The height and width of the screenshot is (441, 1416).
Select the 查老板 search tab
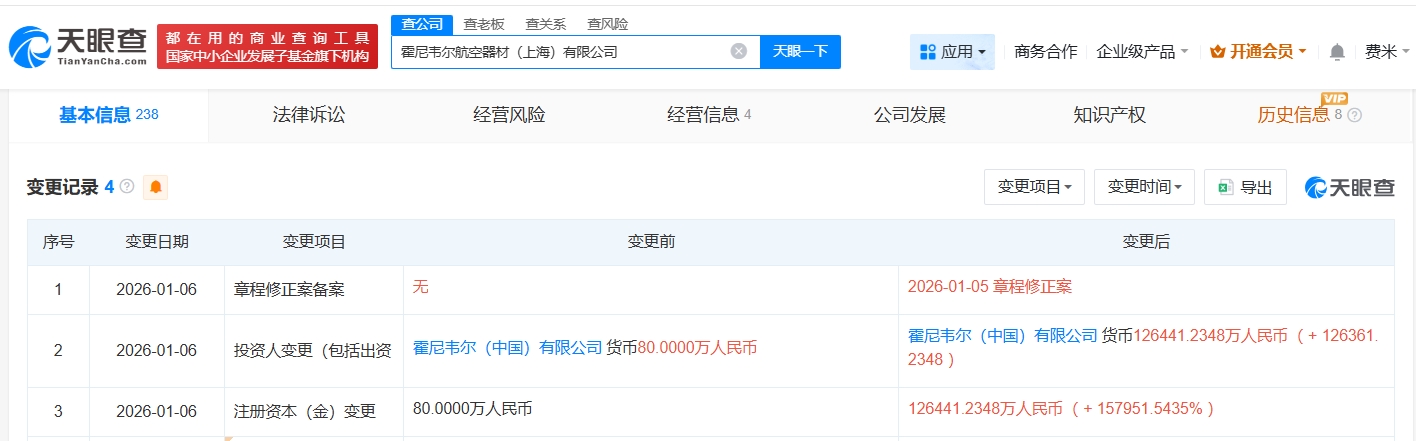(x=483, y=24)
